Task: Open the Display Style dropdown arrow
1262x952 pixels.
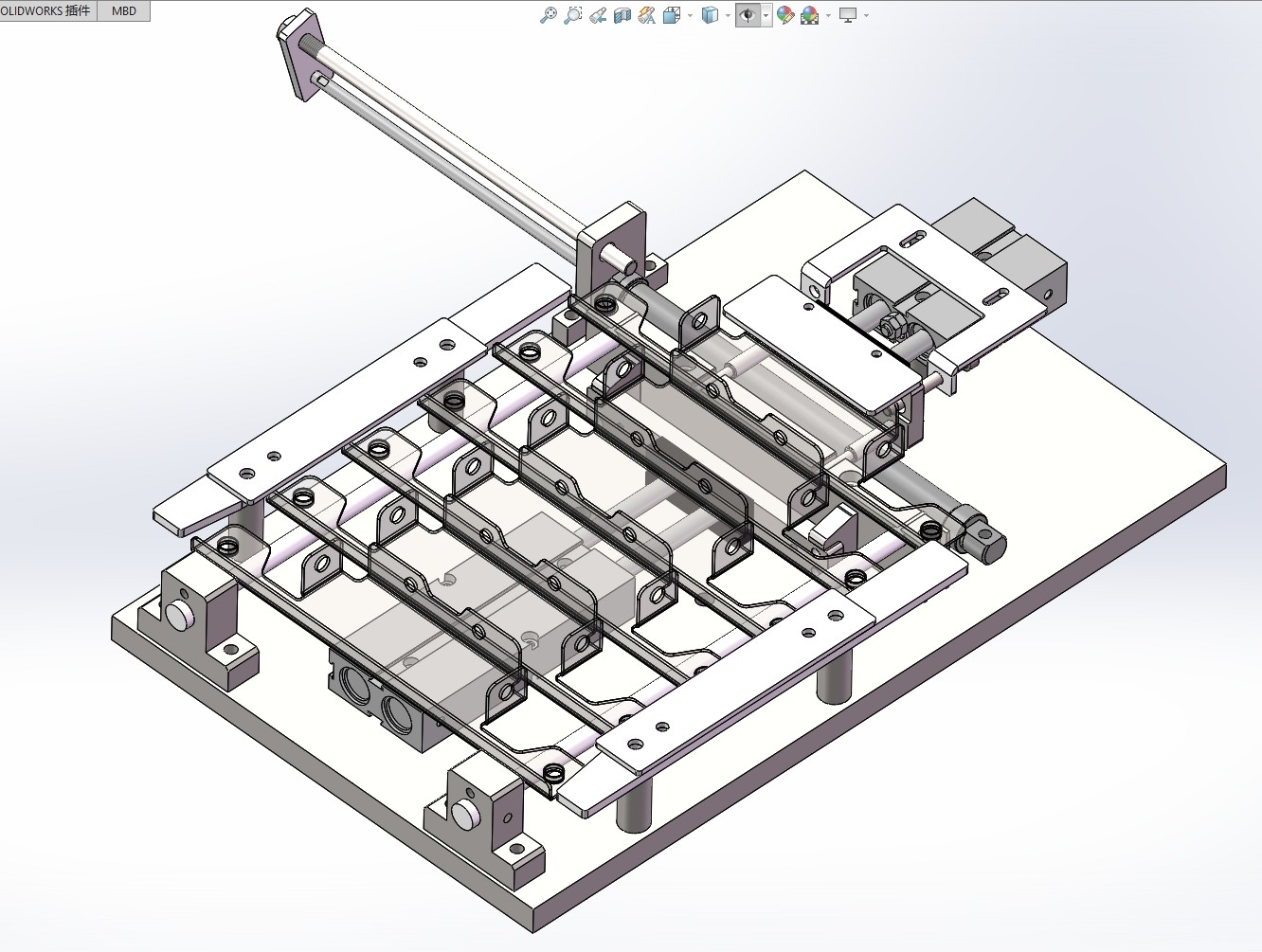Action: 728,15
